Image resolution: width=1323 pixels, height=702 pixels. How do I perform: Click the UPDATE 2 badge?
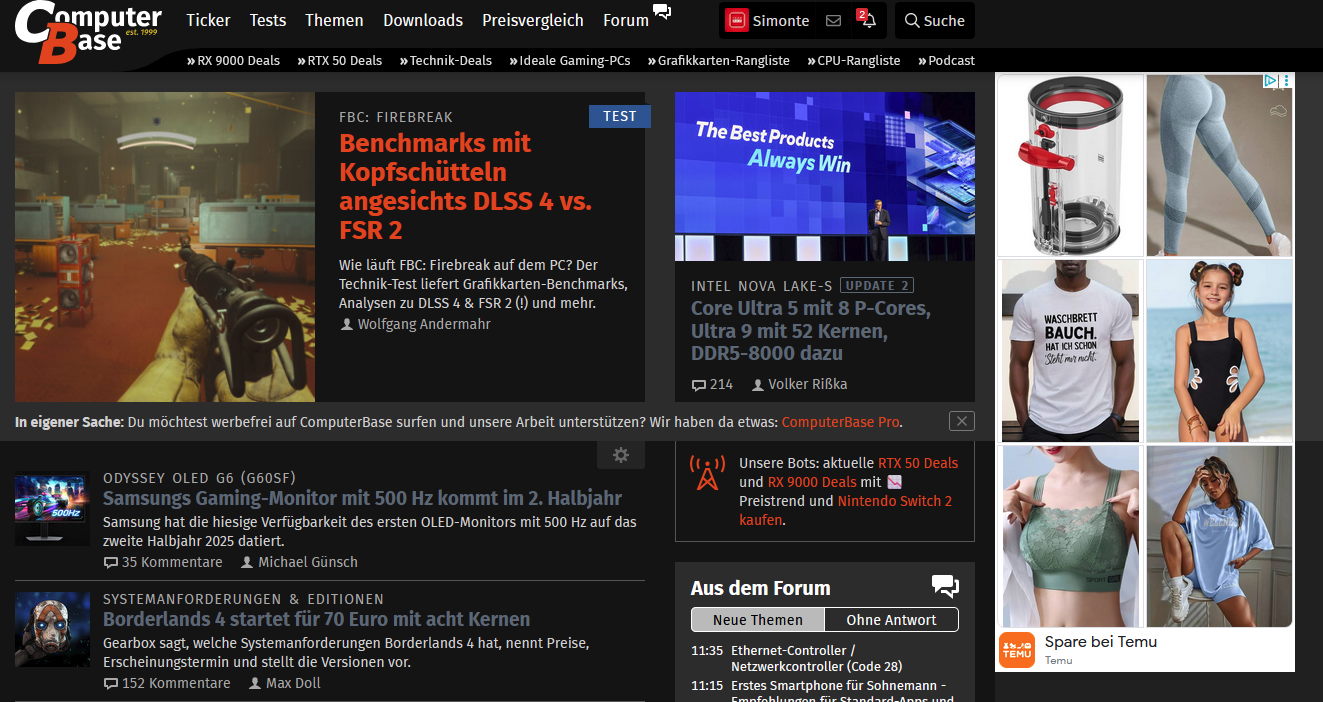point(877,285)
